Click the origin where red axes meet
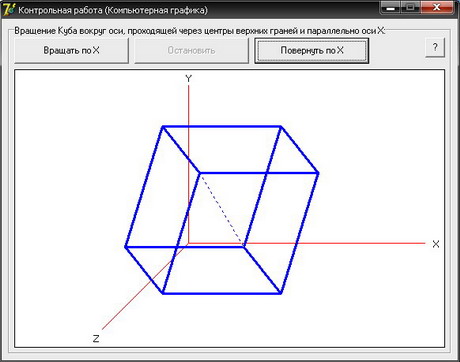The width and height of the screenshot is (460, 362). click(x=189, y=243)
